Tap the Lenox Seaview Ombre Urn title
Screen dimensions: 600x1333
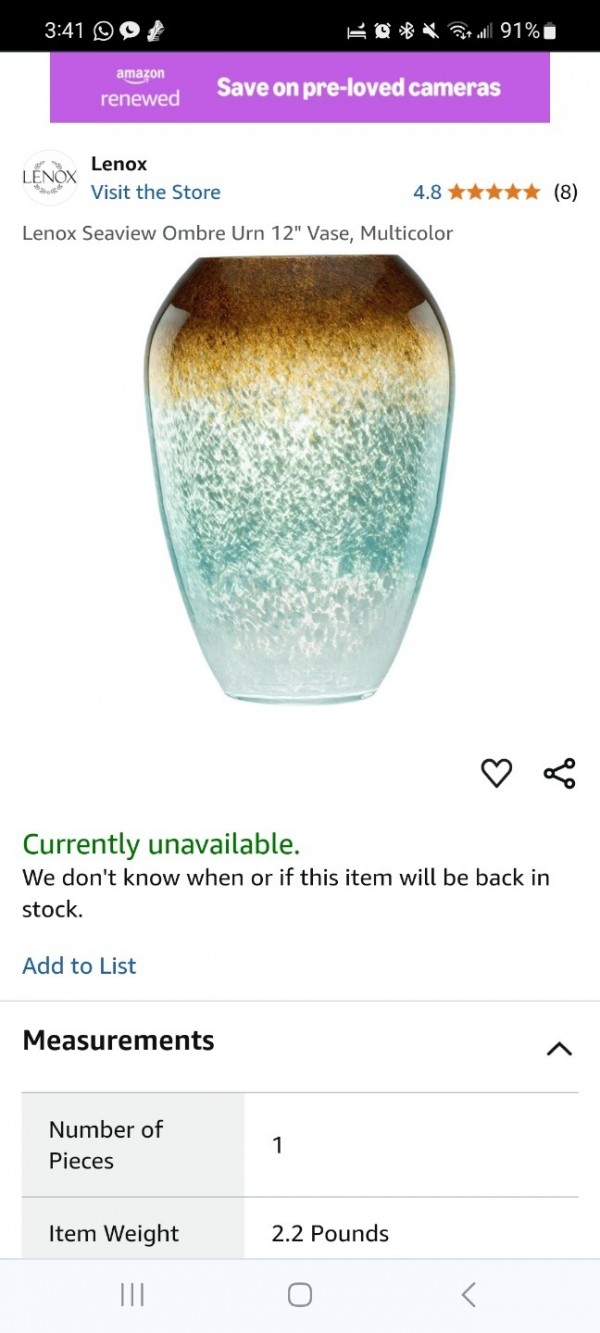[x=237, y=233]
